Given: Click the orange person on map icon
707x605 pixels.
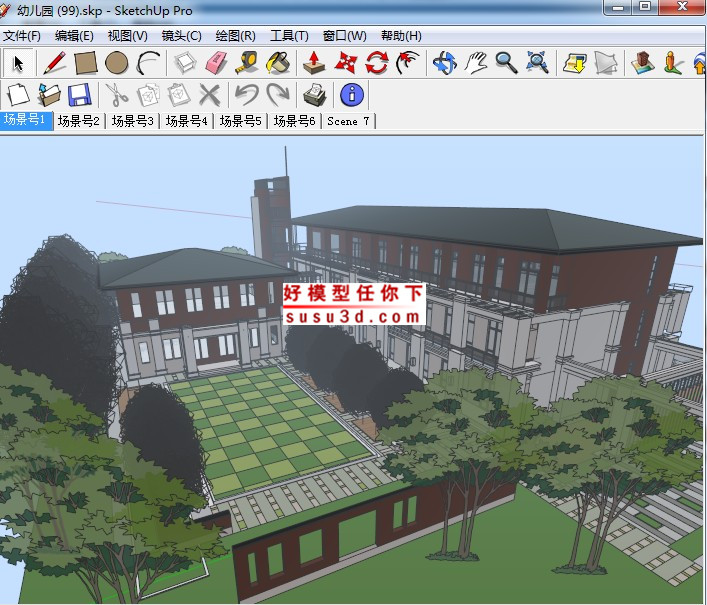Looking at the screenshot, I should (673, 63).
